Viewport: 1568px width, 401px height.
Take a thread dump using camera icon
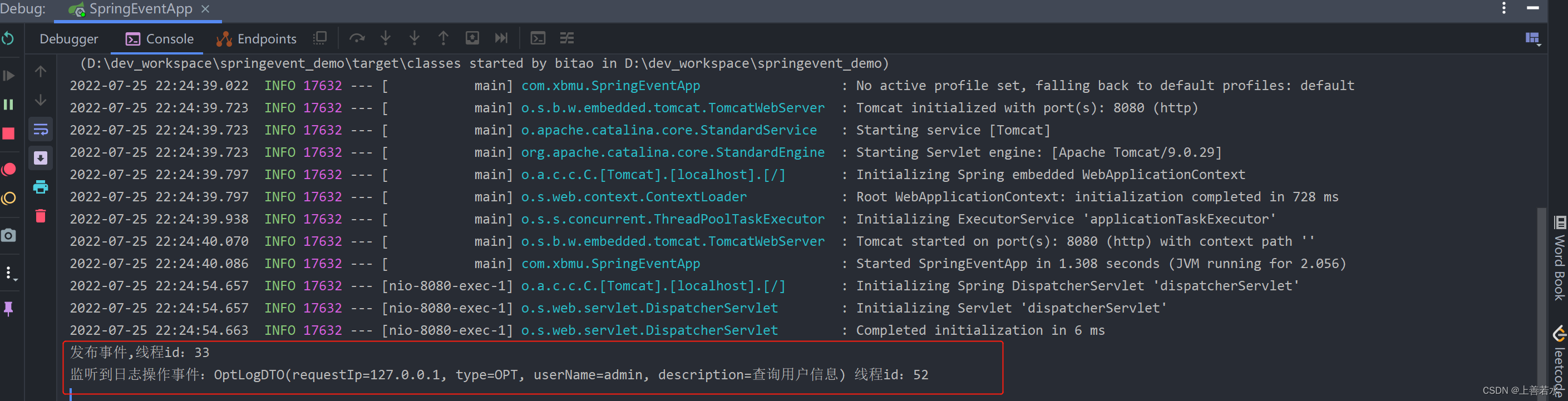click(8, 235)
